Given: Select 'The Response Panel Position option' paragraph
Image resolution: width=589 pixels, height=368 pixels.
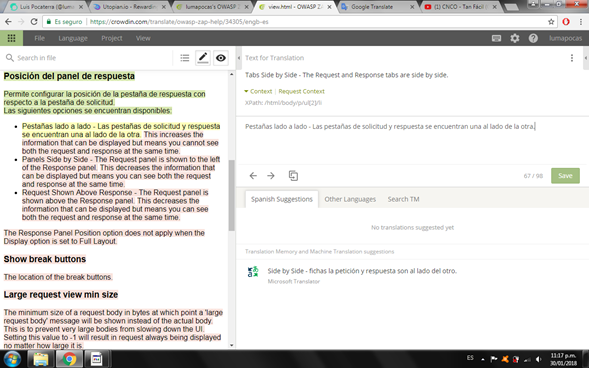Looking at the screenshot, I should pos(104,237).
